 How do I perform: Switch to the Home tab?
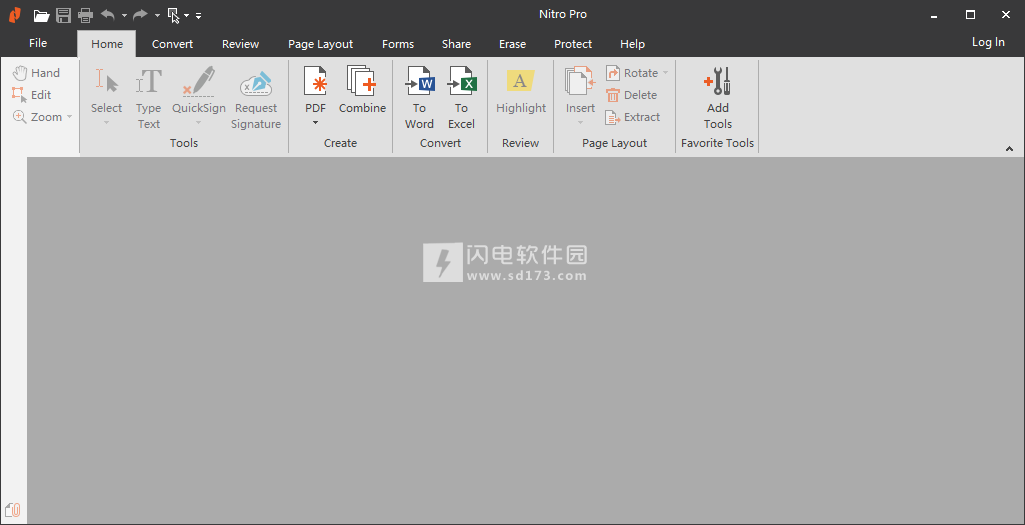(107, 44)
